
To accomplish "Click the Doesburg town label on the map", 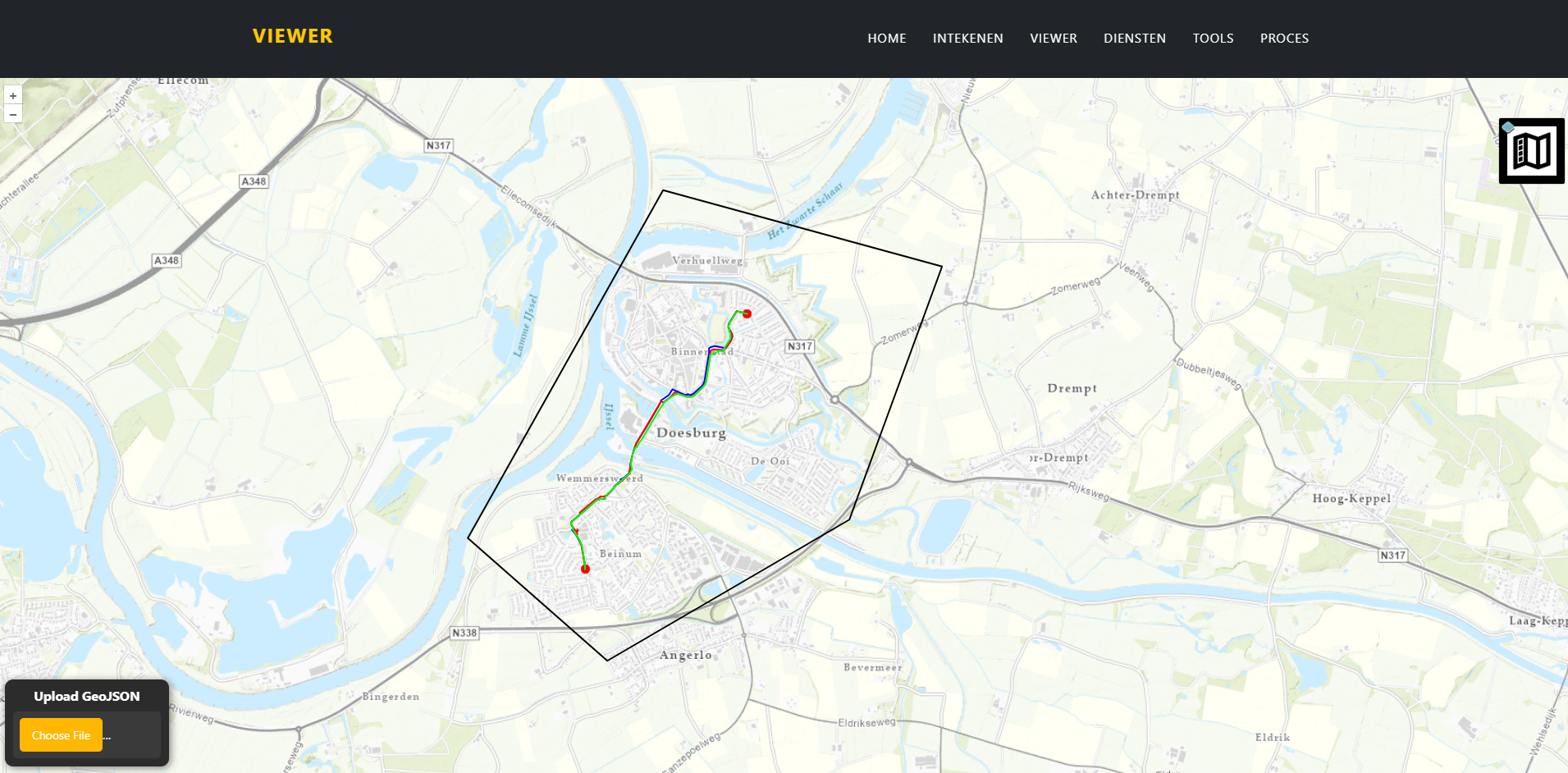I will click(691, 432).
